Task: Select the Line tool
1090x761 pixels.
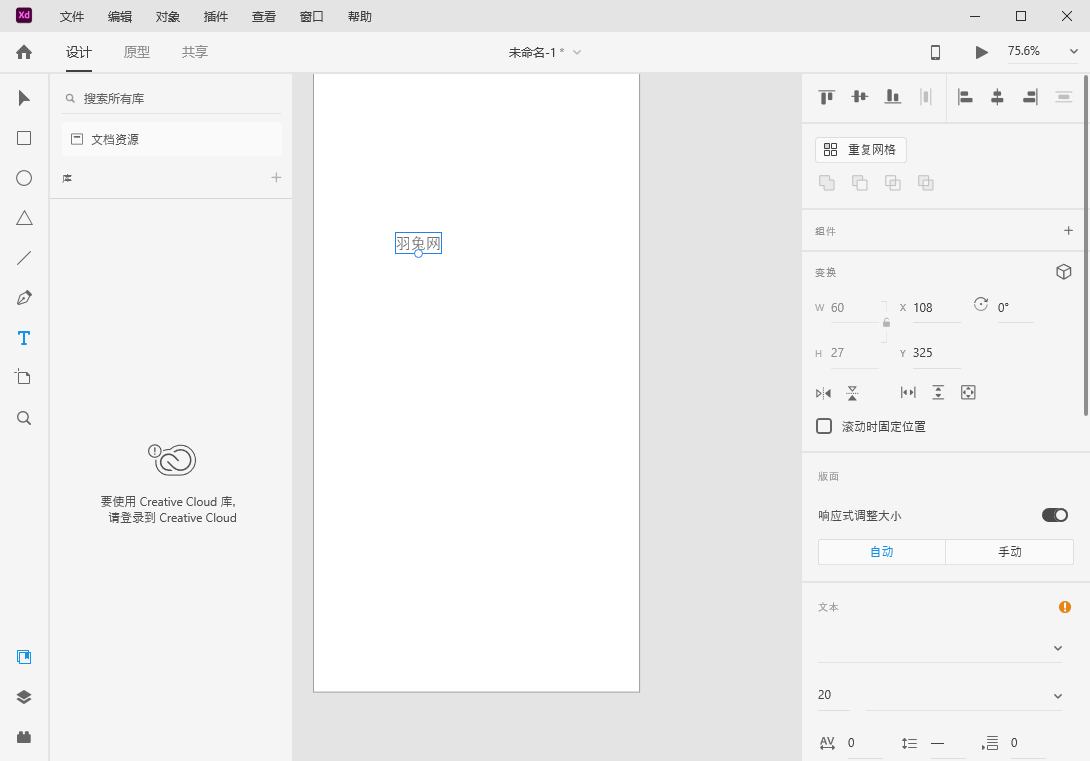Action: coord(24,258)
